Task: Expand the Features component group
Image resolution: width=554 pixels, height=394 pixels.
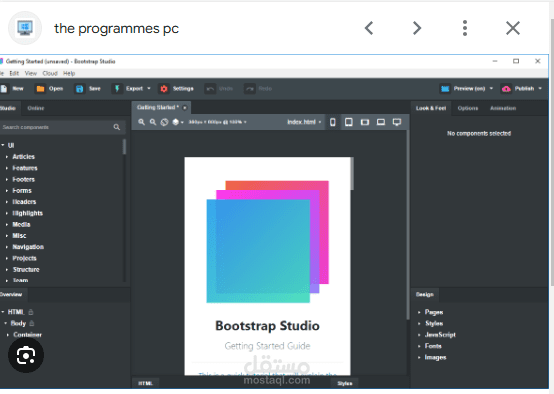Action: tap(7, 168)
